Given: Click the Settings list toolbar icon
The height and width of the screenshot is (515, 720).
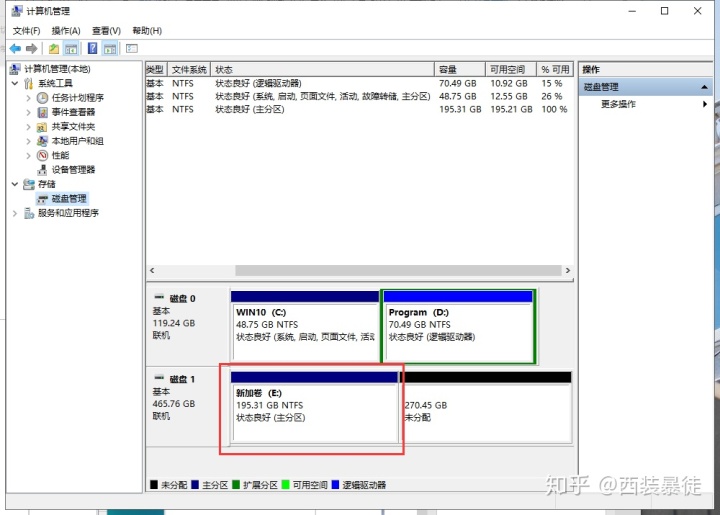Looking at the screenshot, I should [132, 48].
